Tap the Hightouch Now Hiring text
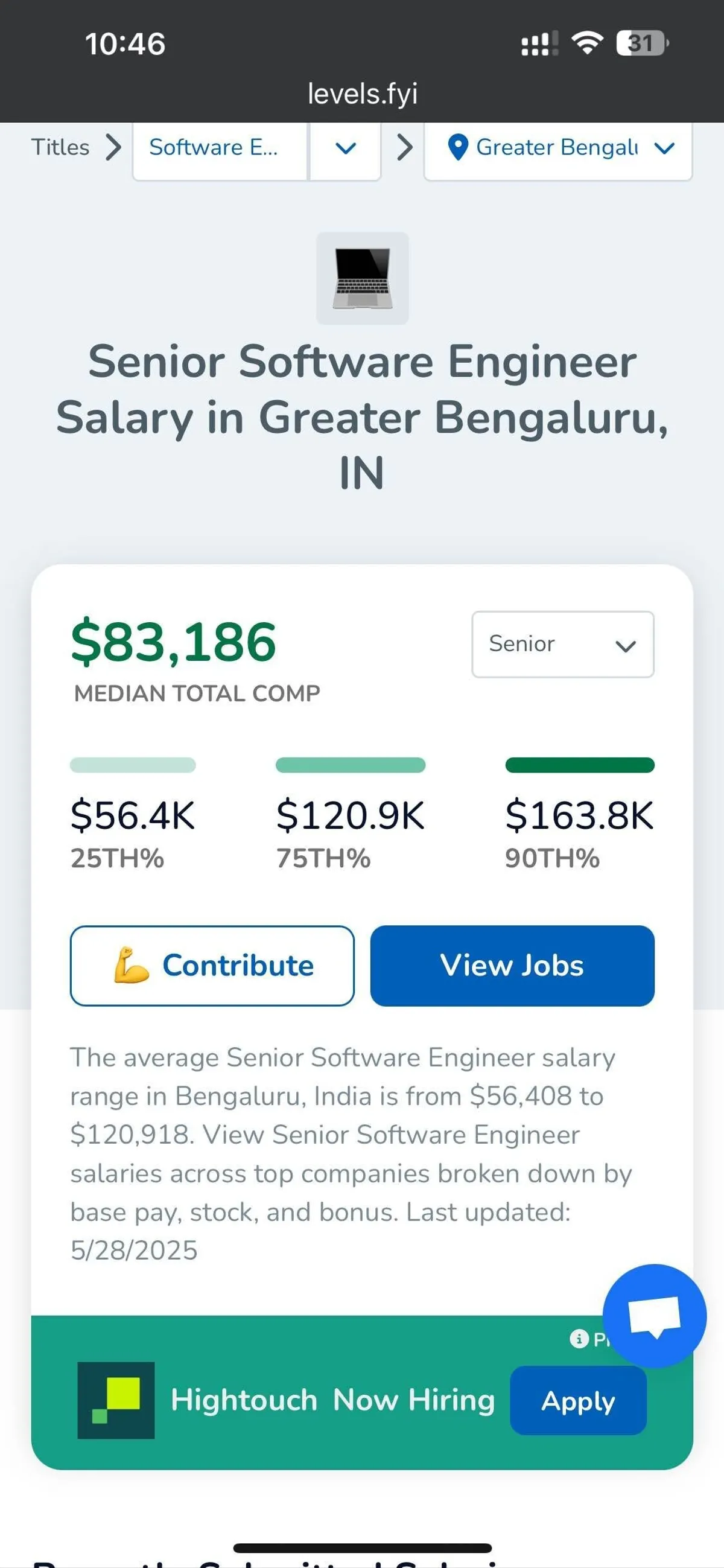The width and height of the screenshot is (724, 1568). click(x=332, y=1400)
